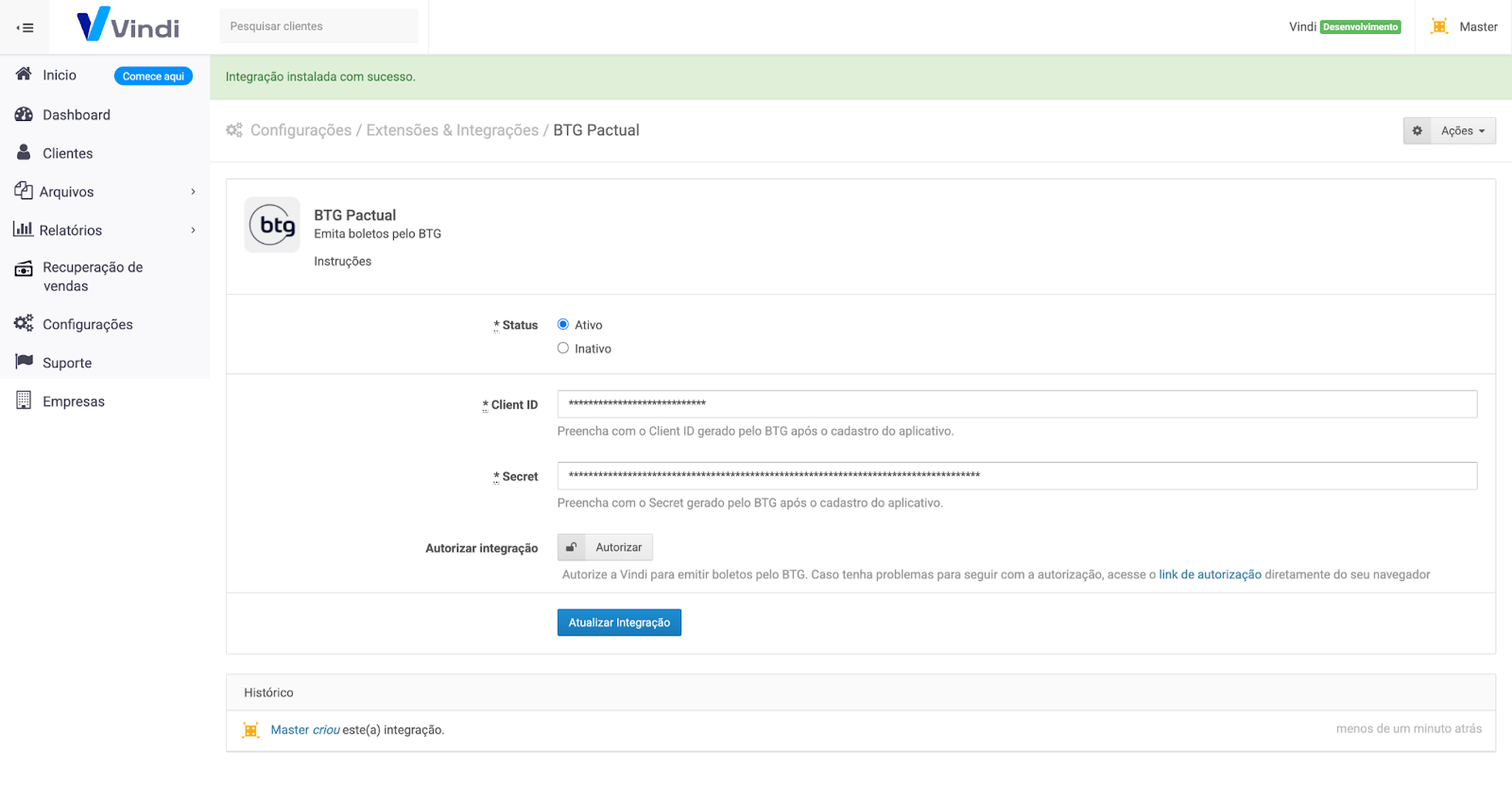Follow the link de autorização
This screenshot has height=787, width=1512.
1210,574
